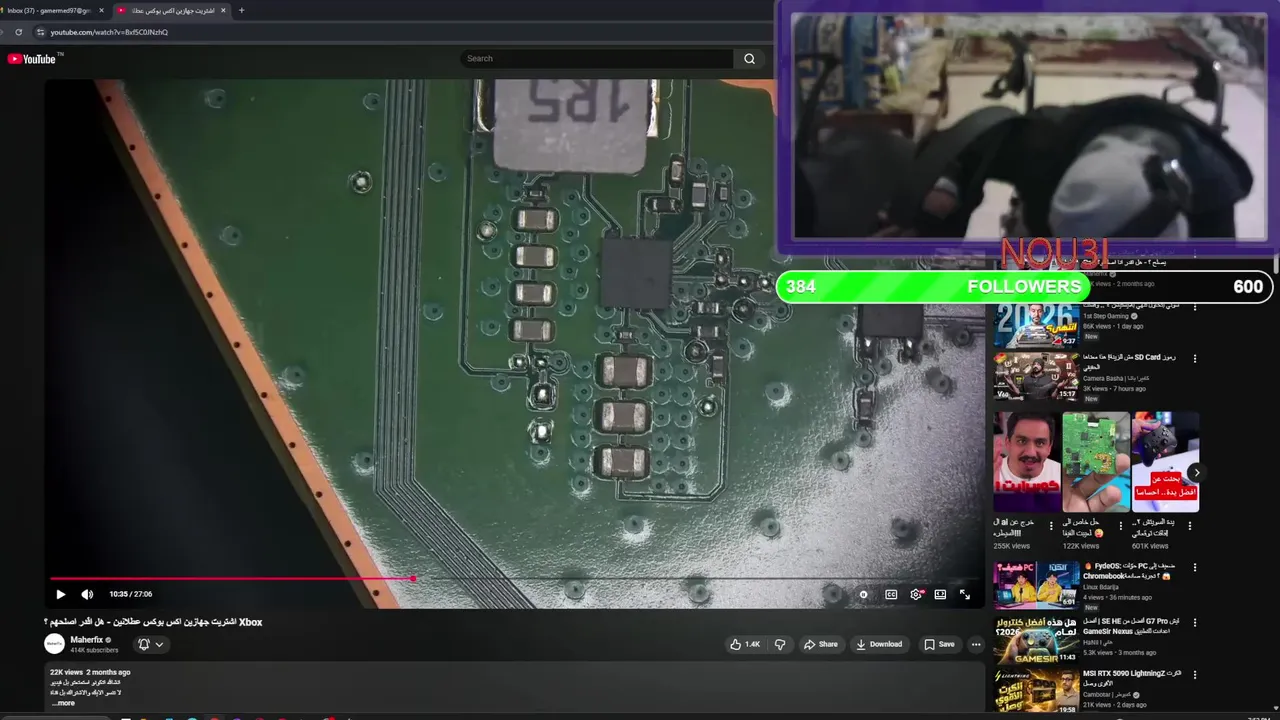Play the paused video
Image resolution: width=1280 pixels, height=720 pixels.
pos(60,594)
